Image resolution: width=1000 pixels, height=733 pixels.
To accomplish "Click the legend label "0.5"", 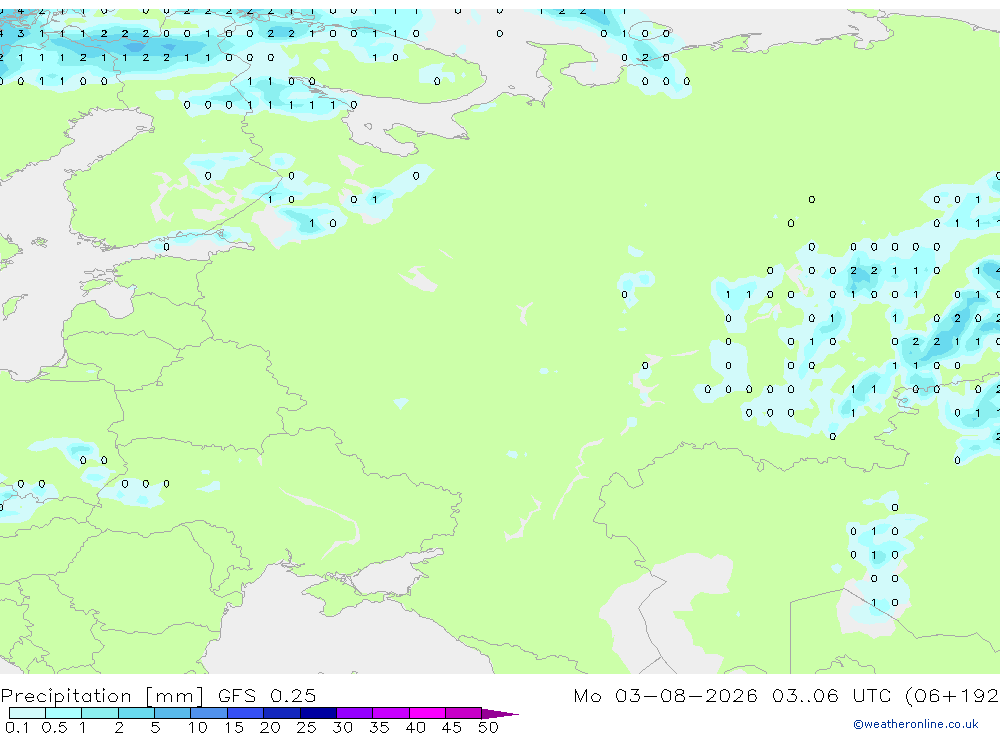I will coord(54,727).
